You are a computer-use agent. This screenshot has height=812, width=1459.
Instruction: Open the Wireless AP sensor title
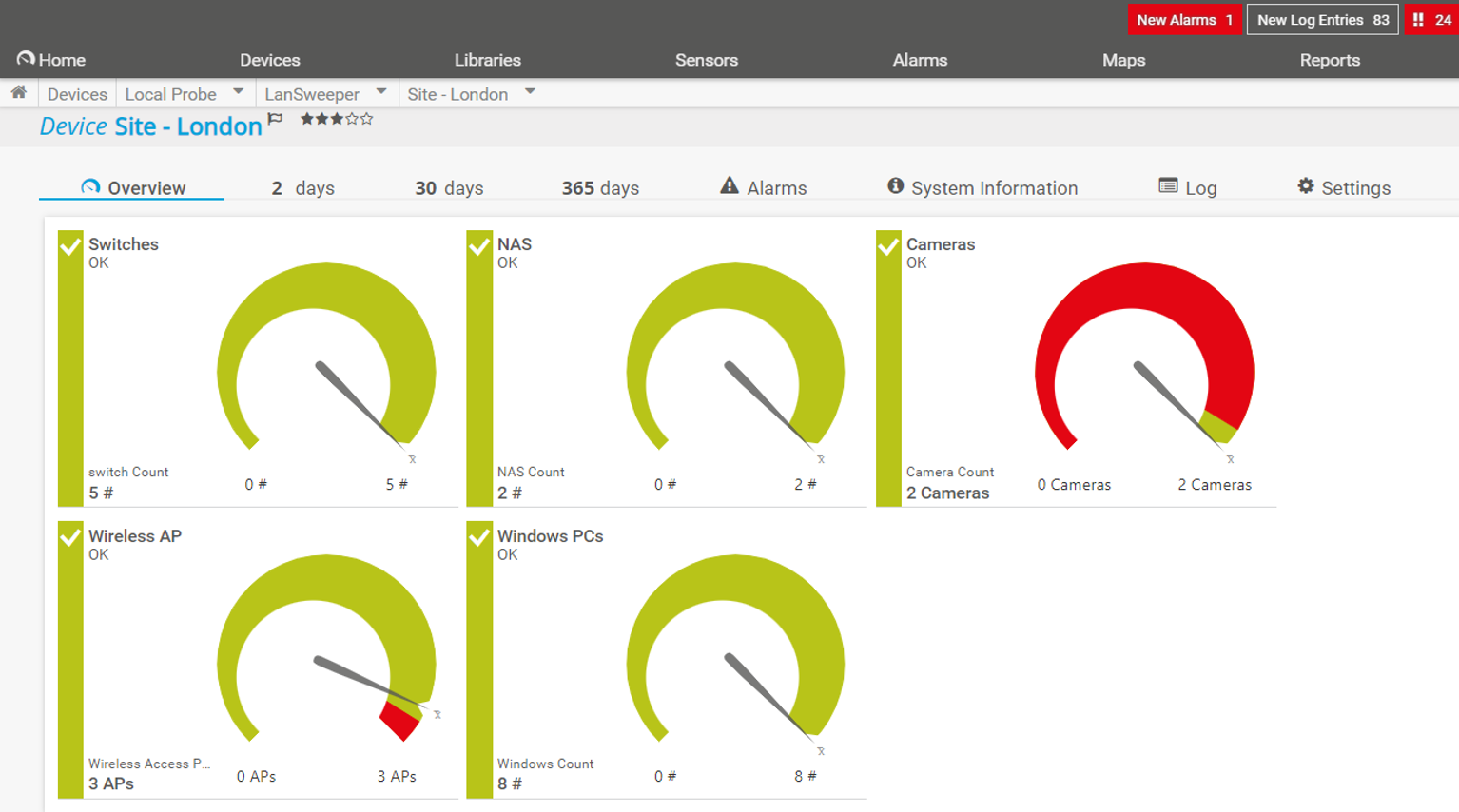pyautogui.click(x=135, y=536)
